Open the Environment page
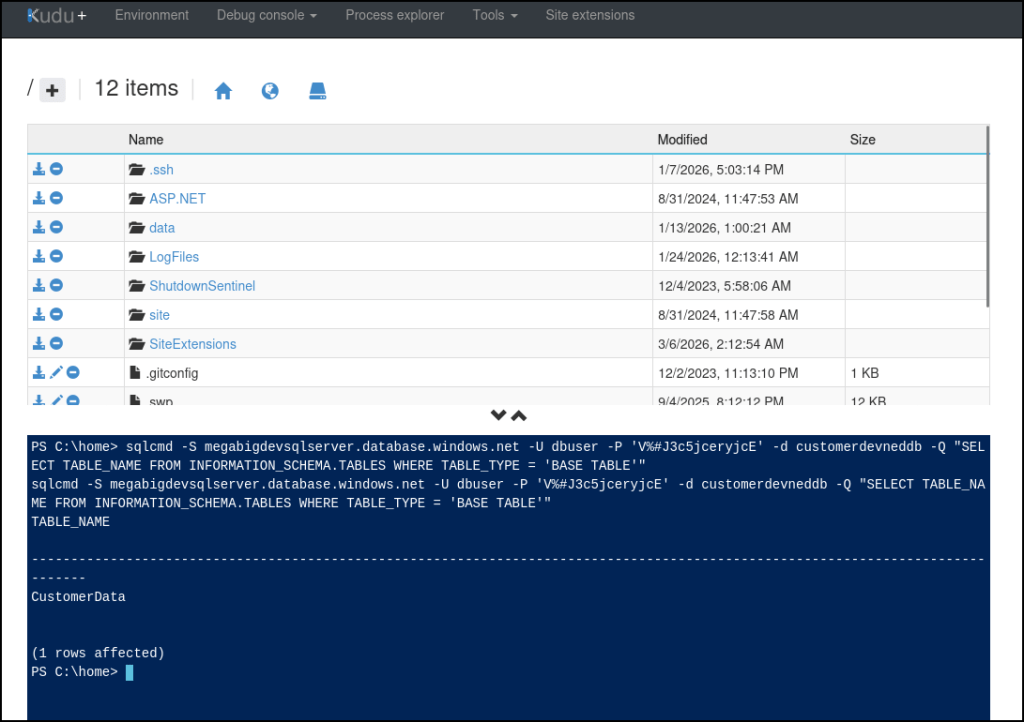Image resolution: width=1024 pixels, height=722 pixels. coord(151,15)
